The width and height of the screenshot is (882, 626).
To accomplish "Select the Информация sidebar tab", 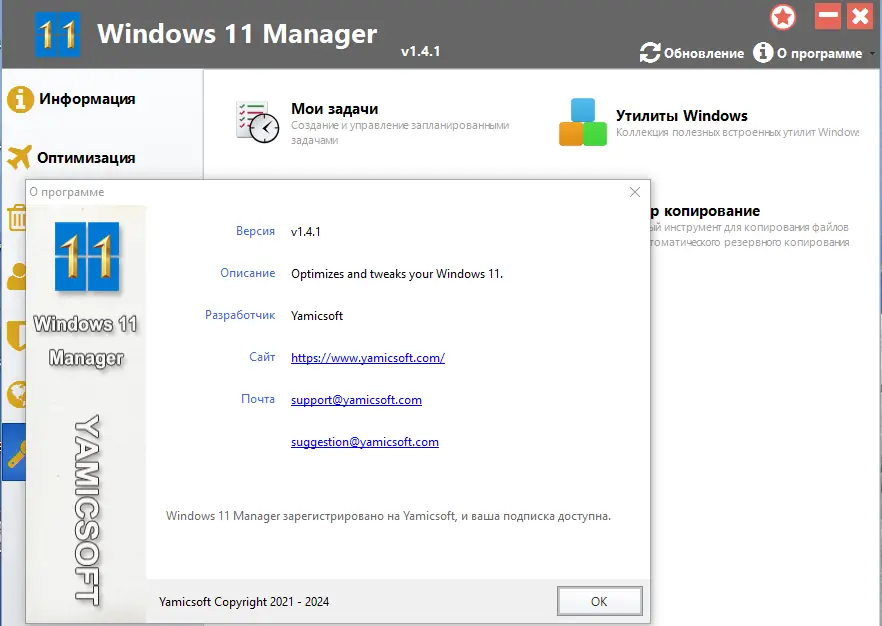I will point(87,99).
